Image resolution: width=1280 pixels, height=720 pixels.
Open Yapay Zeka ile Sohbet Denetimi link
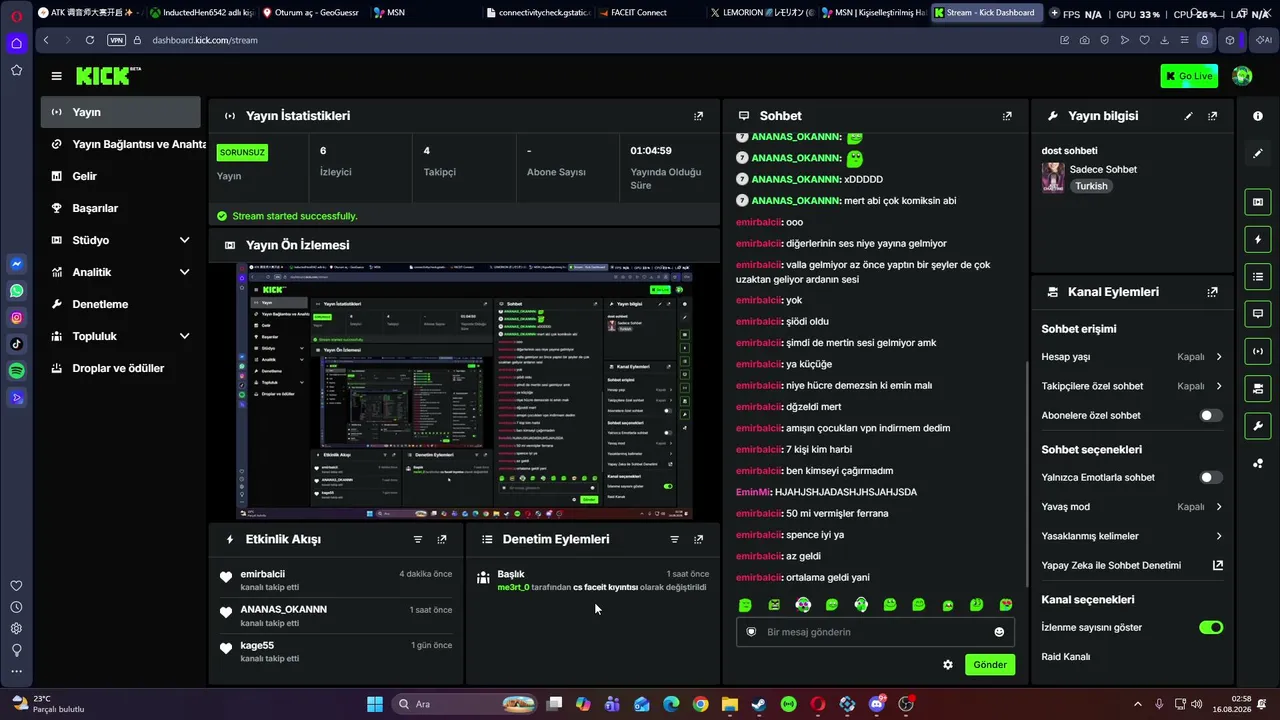[1132, 565]
